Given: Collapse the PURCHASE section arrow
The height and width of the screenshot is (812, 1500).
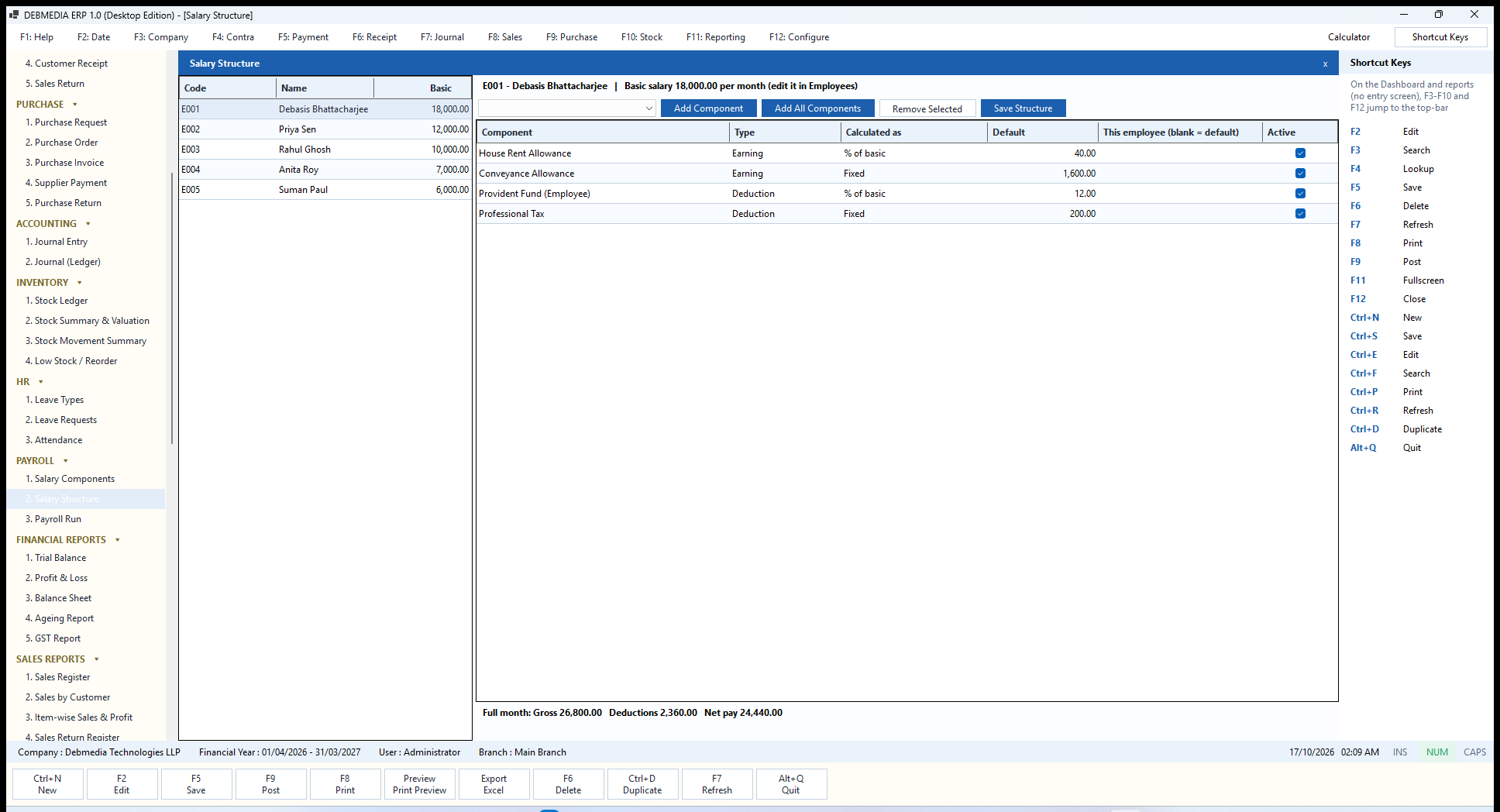Looking at the screenshot, I should coord(75,105).
